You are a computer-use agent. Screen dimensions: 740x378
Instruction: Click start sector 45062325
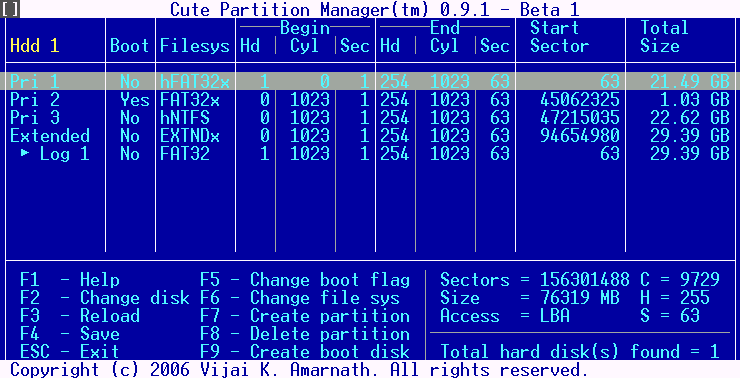coord(580,100)
